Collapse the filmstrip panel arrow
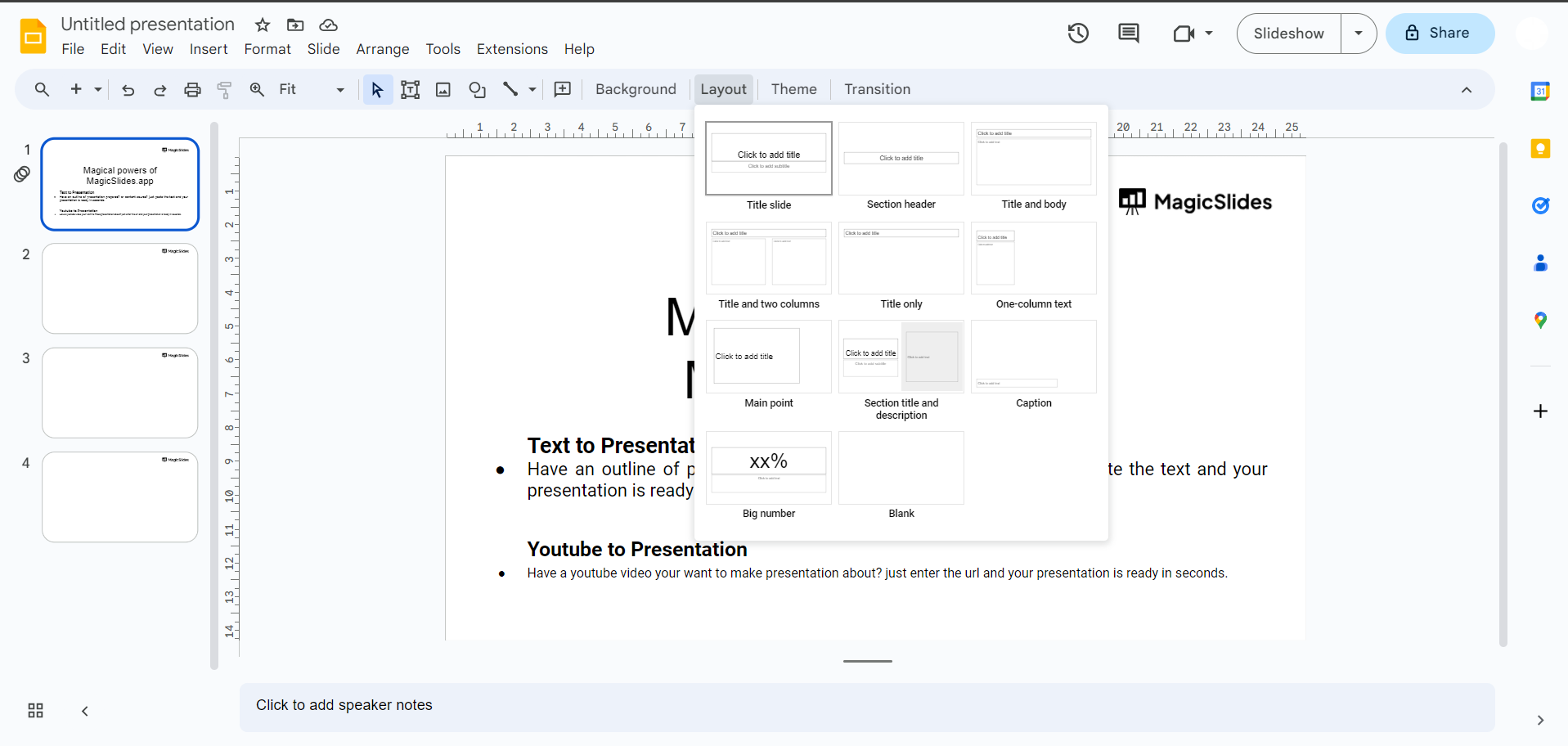The height and width of the screenshot is (746, 1568). 85,711
